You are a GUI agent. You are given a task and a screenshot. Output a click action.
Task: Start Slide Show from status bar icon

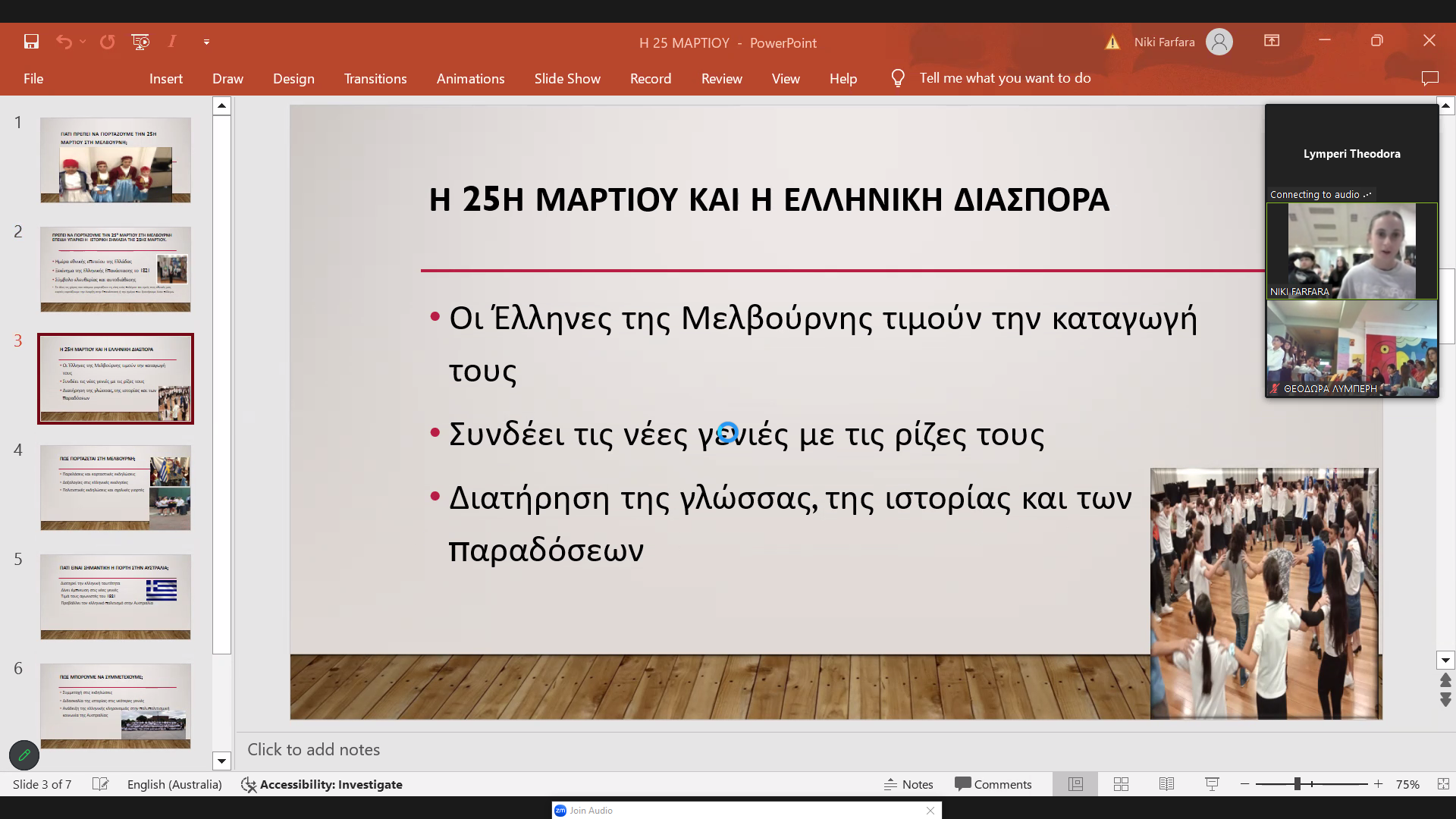[x=1212, y=784]
